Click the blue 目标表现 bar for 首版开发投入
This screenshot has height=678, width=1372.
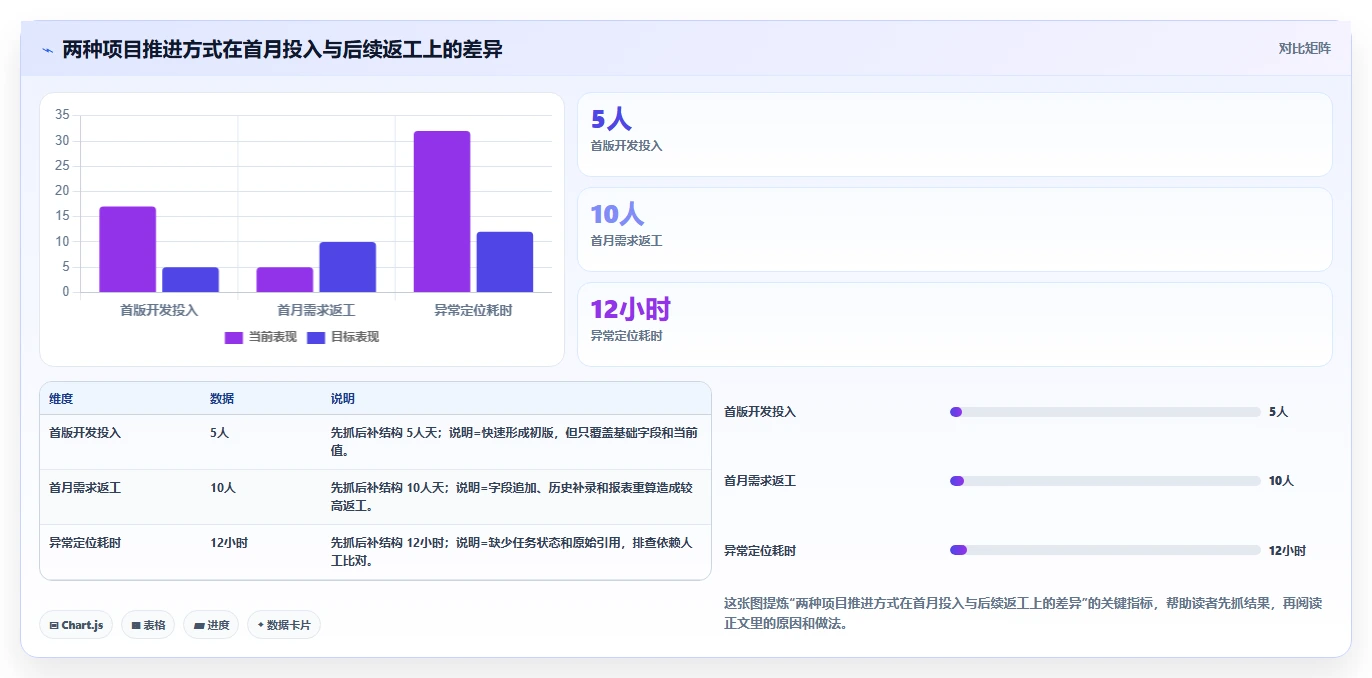[190, 279]
